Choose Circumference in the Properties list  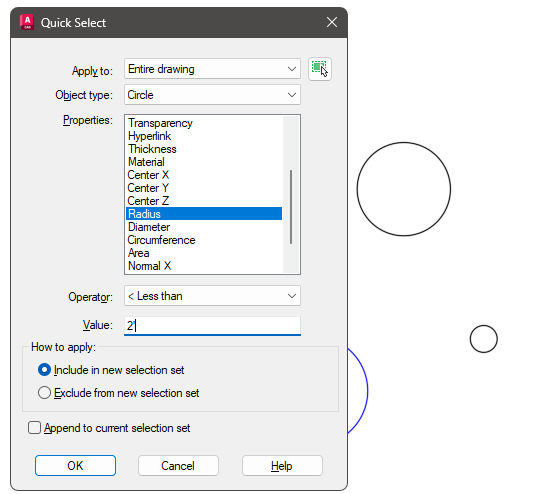161,240
